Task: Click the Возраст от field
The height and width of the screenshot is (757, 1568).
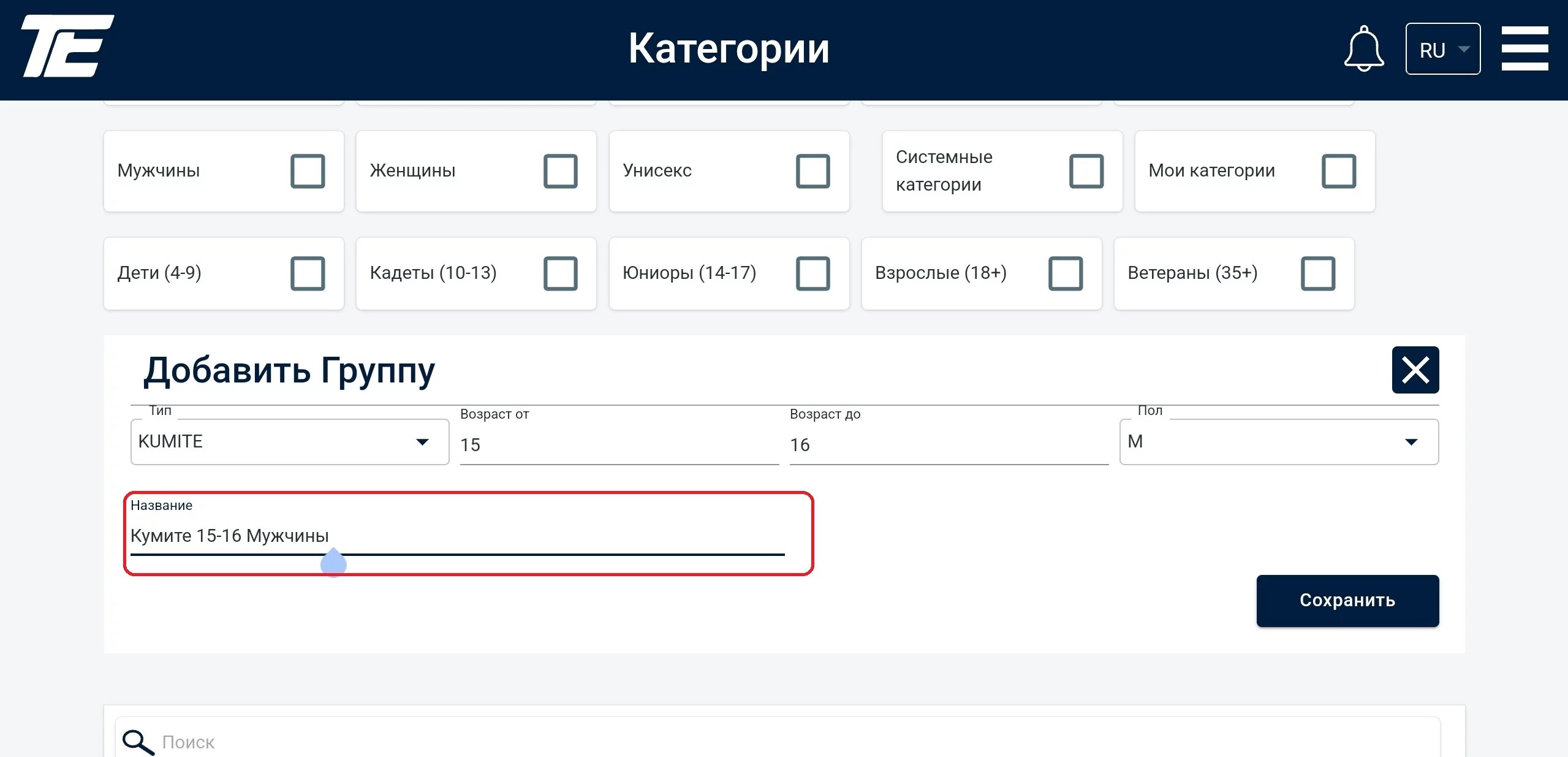Action: [x=619, y=444]
